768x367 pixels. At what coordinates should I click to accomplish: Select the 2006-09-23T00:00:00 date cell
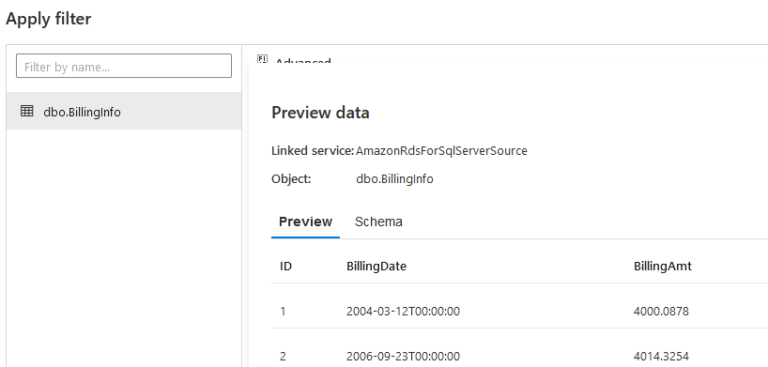pyautogui.click(x=403, y=356)
